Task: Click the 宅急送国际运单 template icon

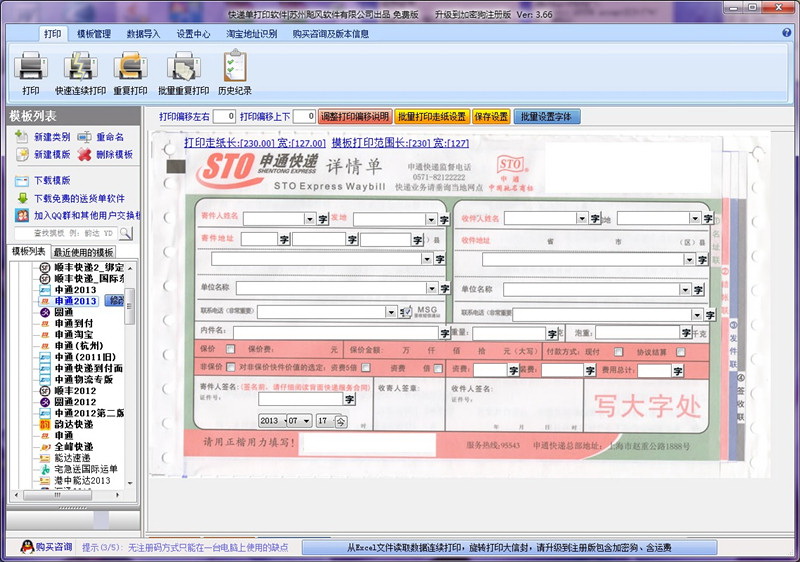Action: coord(45,469)
